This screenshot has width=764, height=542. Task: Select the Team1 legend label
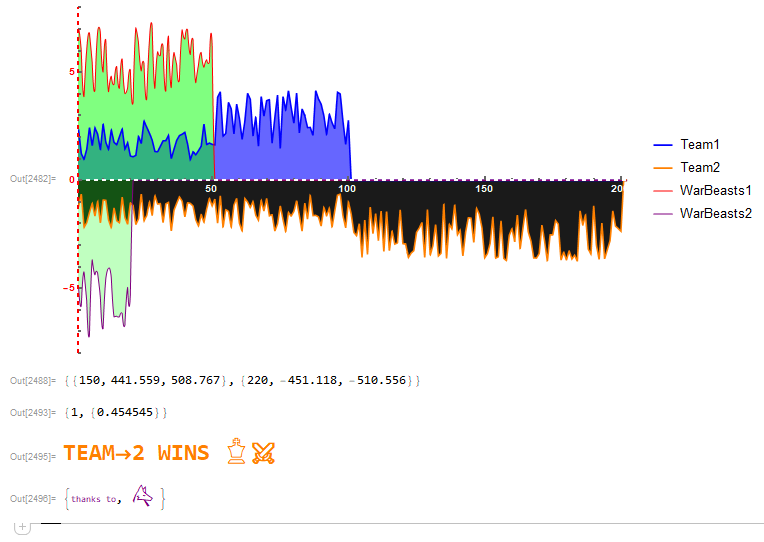coord(700,144)
